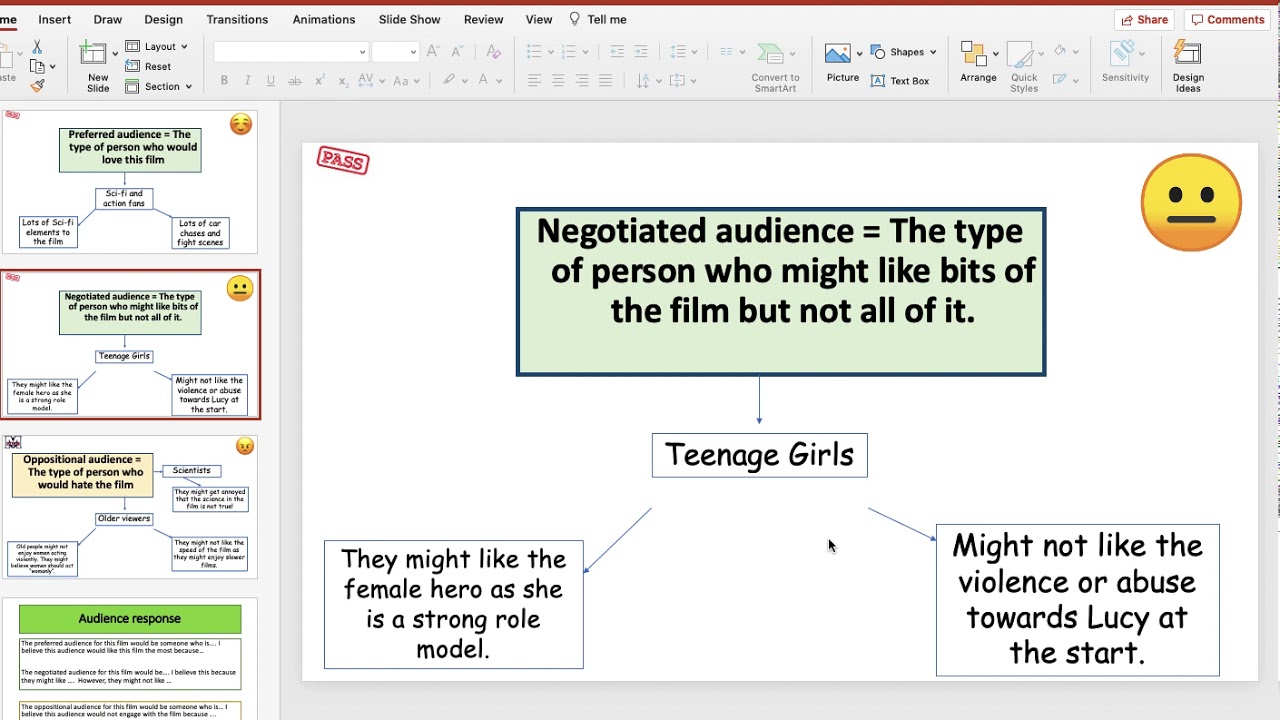Open the Section dropdown
Viewport: 1280px width, 720px height.
point(159,86)
